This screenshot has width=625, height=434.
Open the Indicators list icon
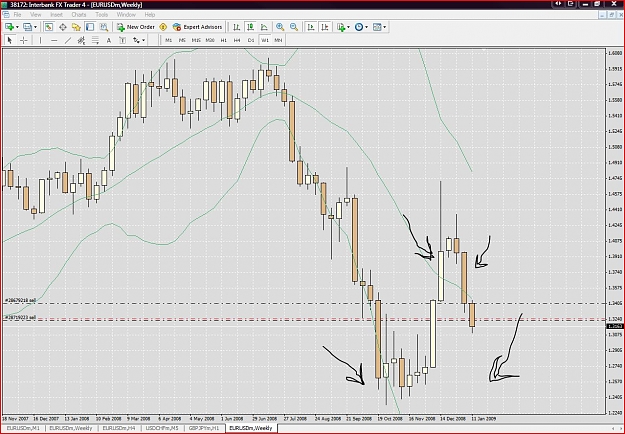point(341,27)
